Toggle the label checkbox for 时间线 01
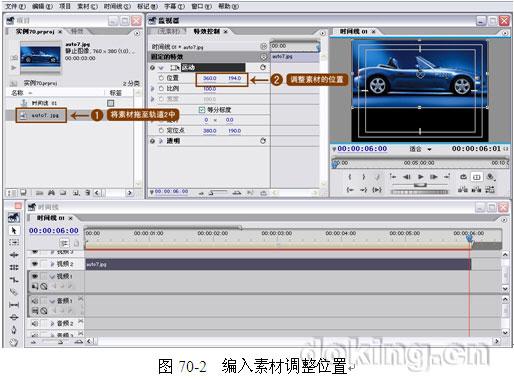514x380 pixels. click(111, 103)
